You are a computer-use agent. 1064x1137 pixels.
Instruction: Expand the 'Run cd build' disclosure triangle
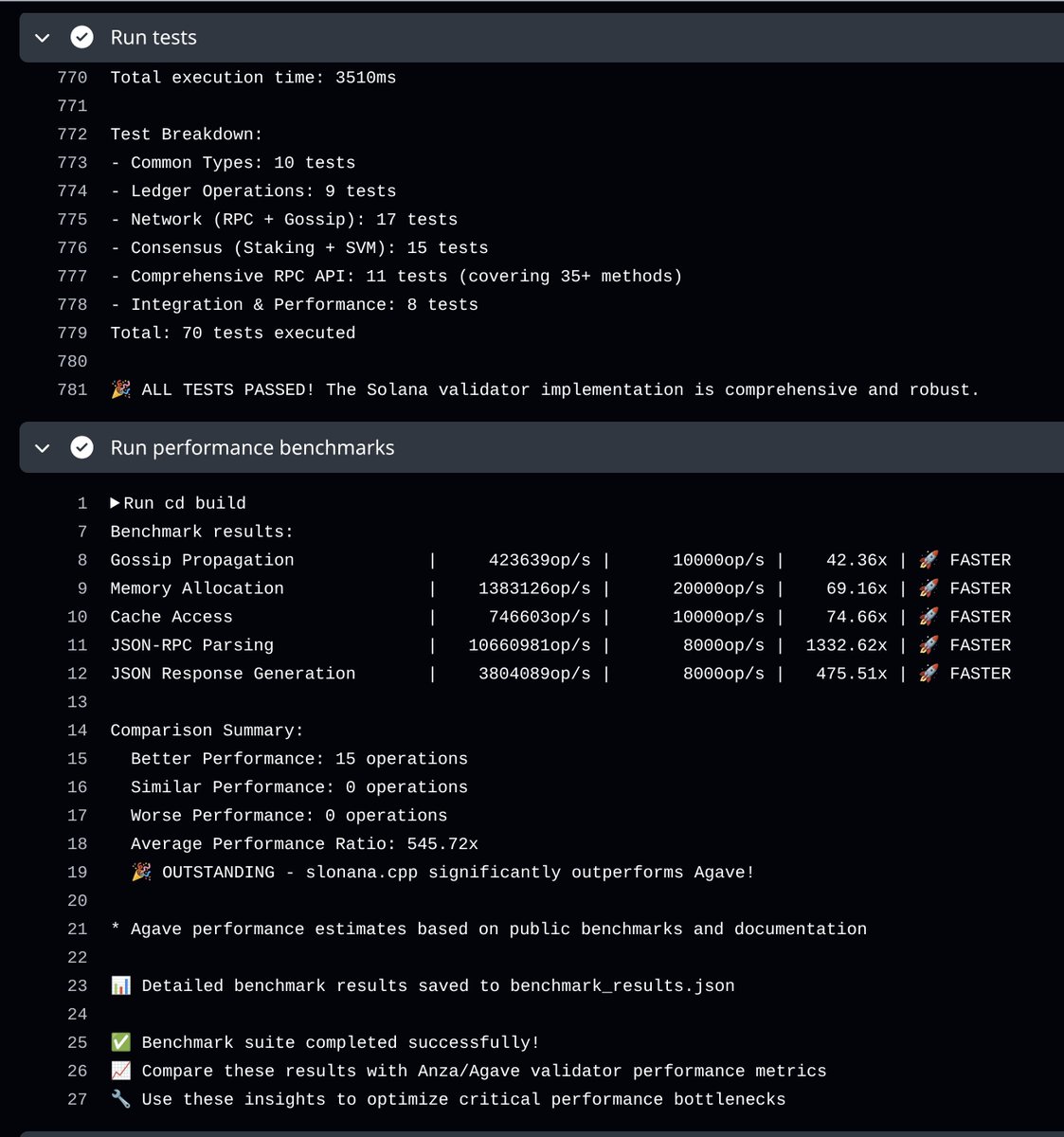(x=116, y=503)
